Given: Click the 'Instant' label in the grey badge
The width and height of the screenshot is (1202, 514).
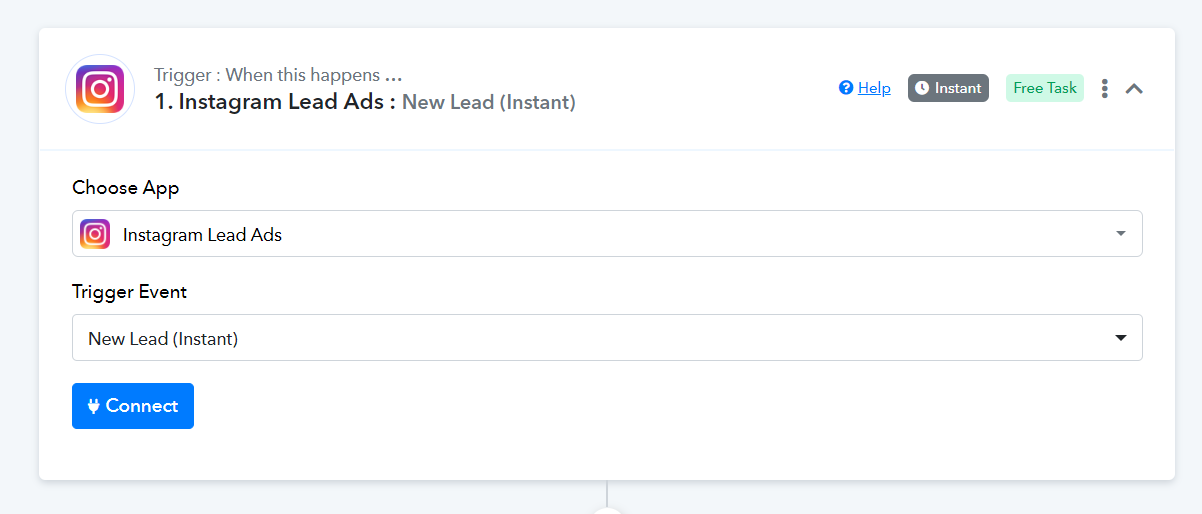Looking at the screenshot, I should tap(957, 88).
